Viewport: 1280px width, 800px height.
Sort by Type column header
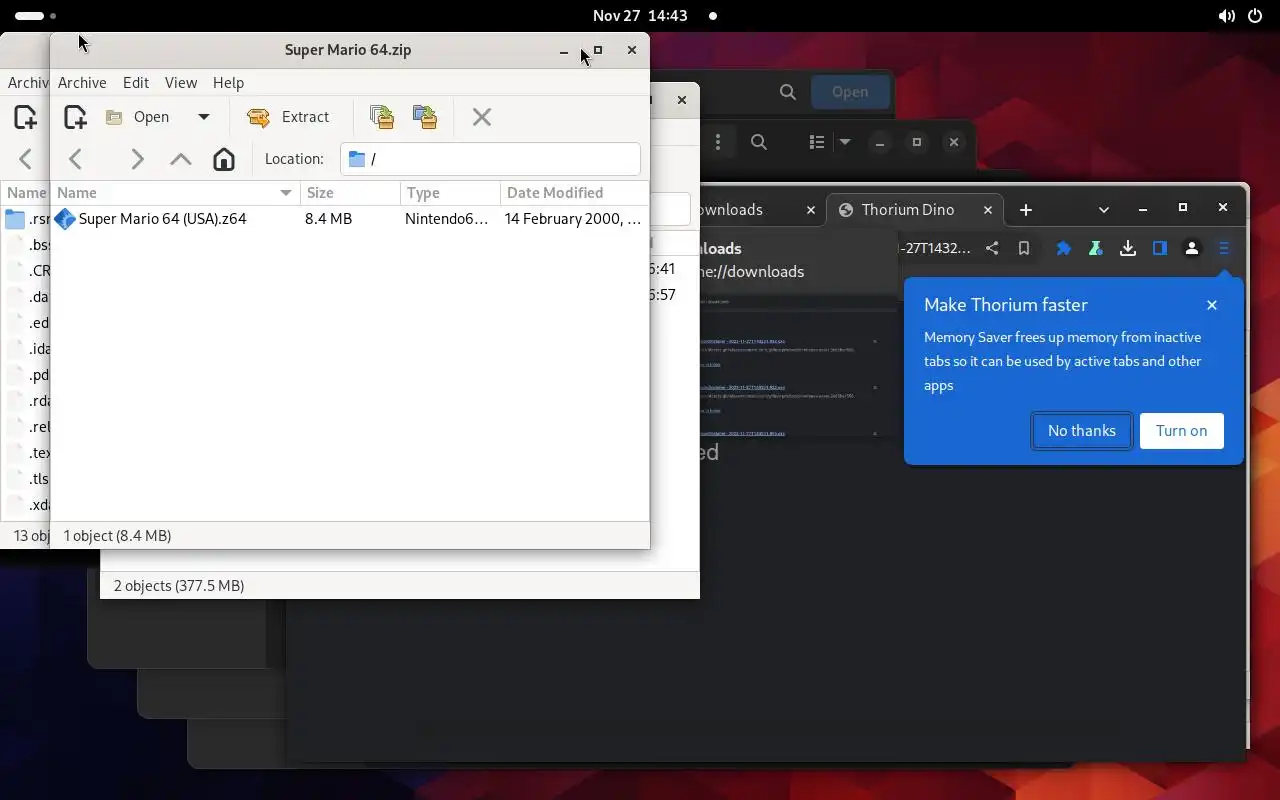450,193
